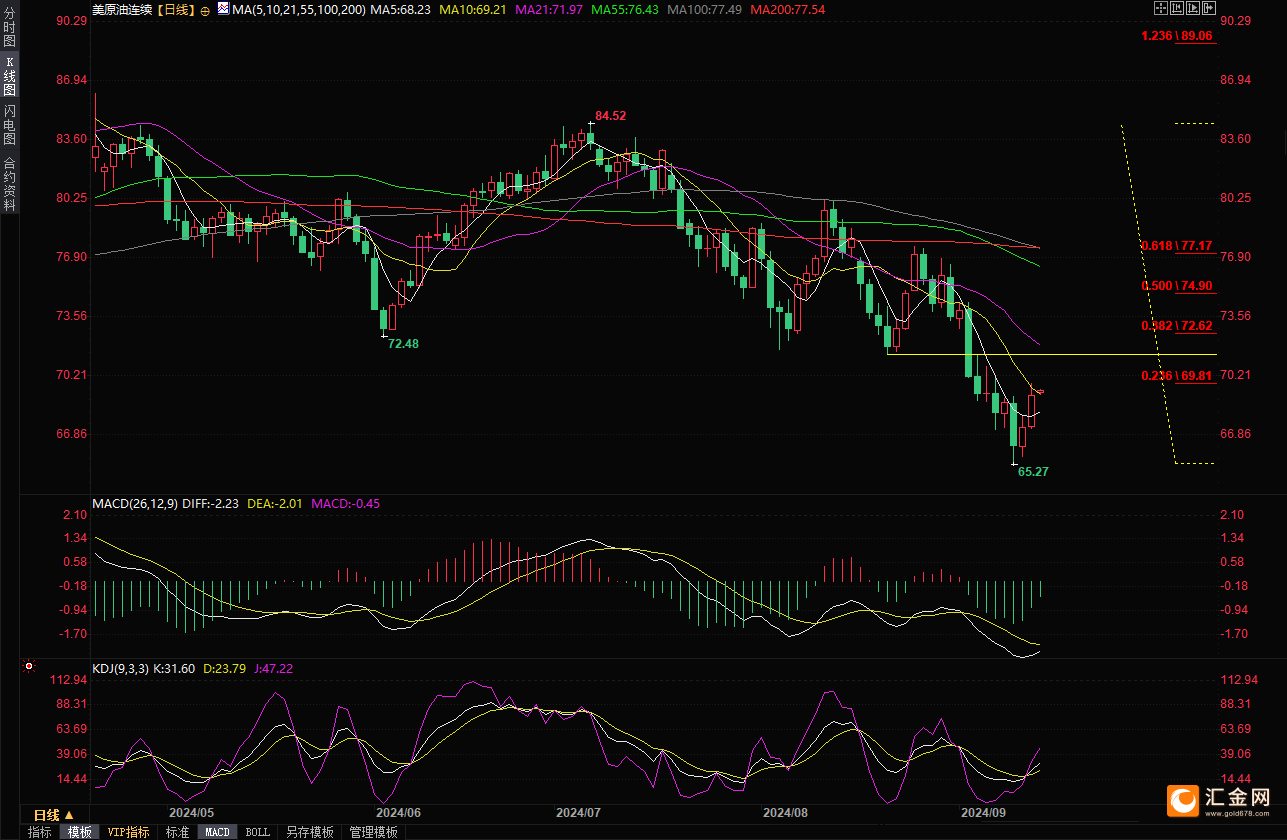Click the KDJ(9,3,3) indicator label
The height and width of the screenshot is (840, 1287).
point(121,668)
